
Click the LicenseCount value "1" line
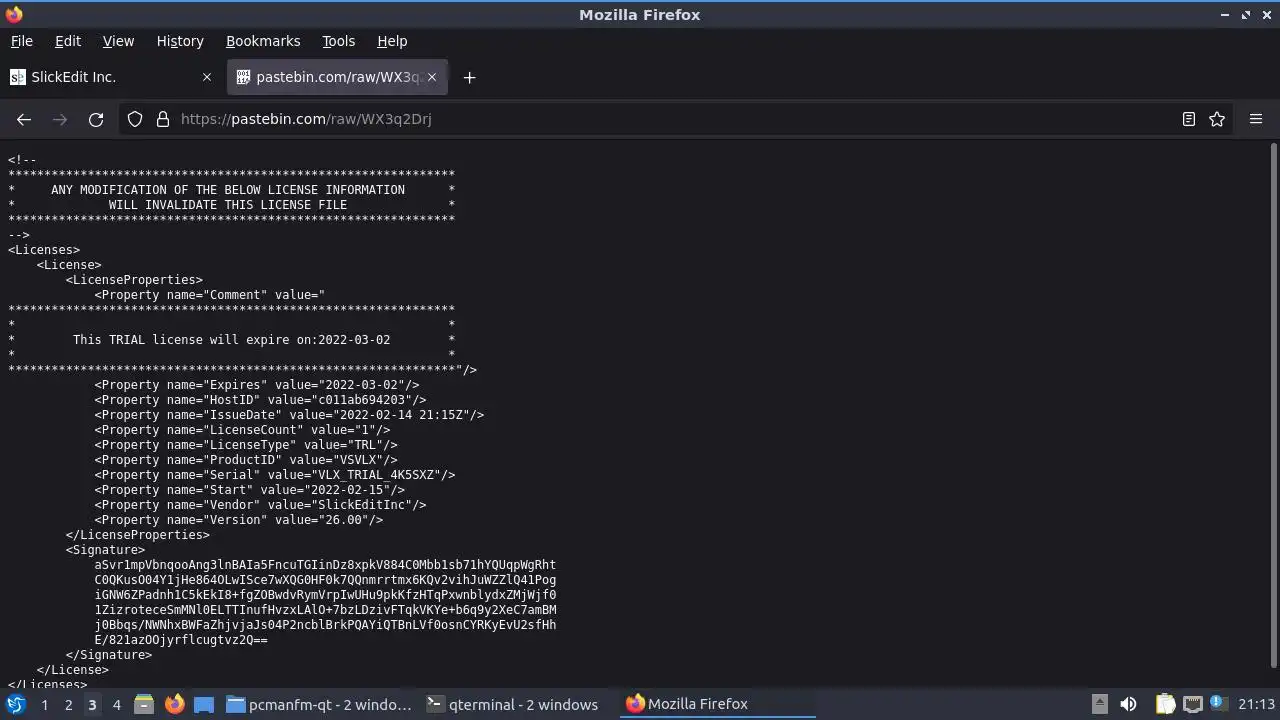click(243, 430)
